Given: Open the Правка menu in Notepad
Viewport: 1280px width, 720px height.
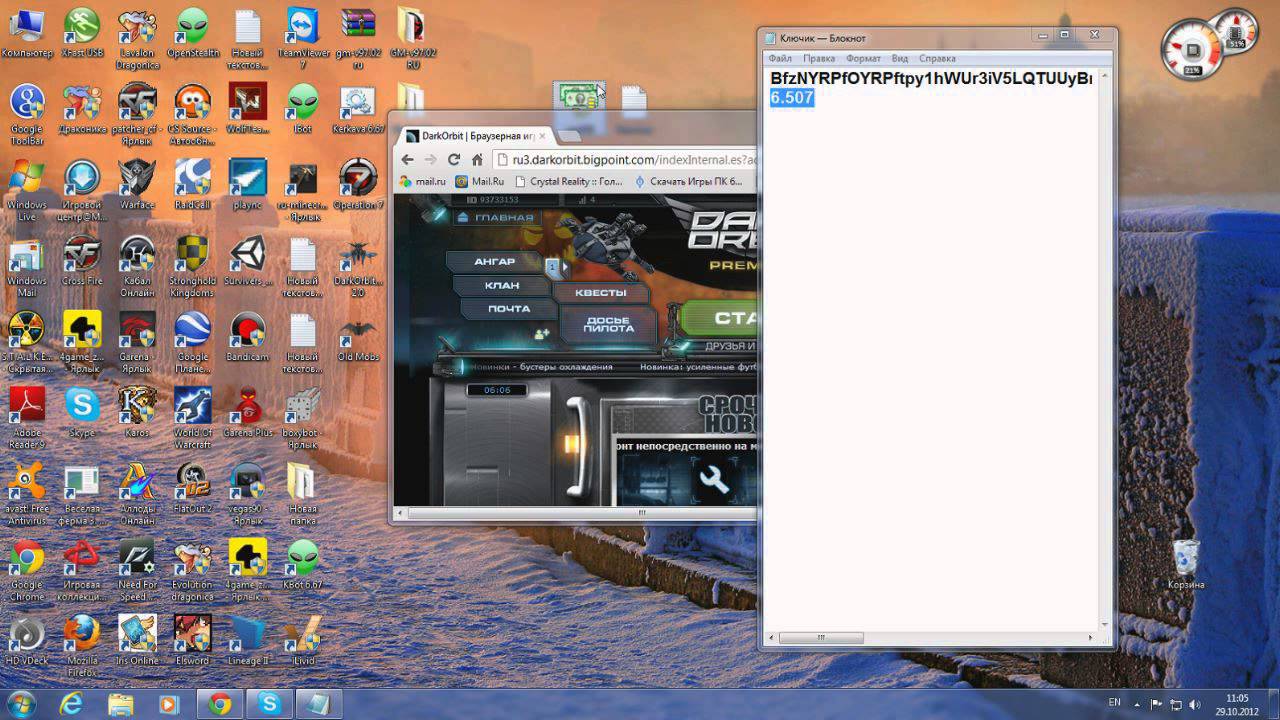Looking at the screenshot, I should click(819, 59).
